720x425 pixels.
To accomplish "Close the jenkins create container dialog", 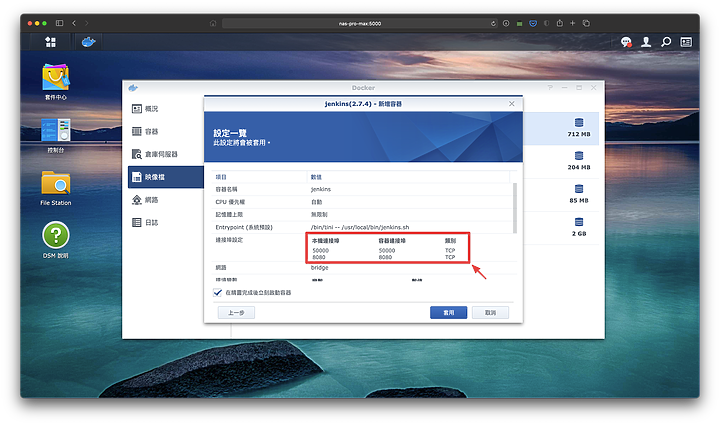I will pyautogui.click(x=512, y=104).
